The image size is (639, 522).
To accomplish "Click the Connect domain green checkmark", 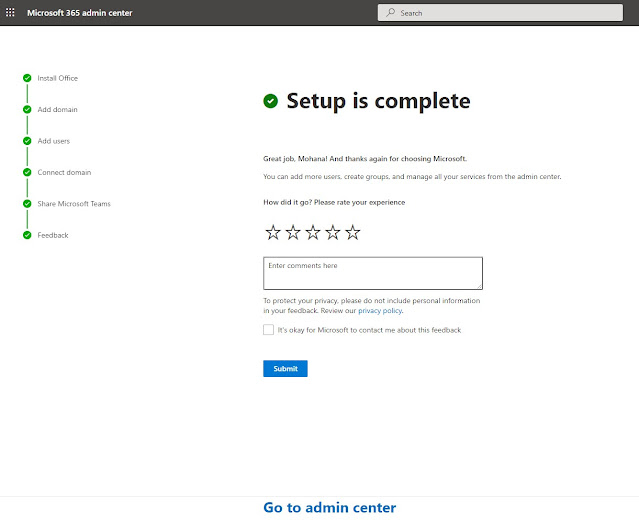I will pyautogui.click(x=27, y=172).
